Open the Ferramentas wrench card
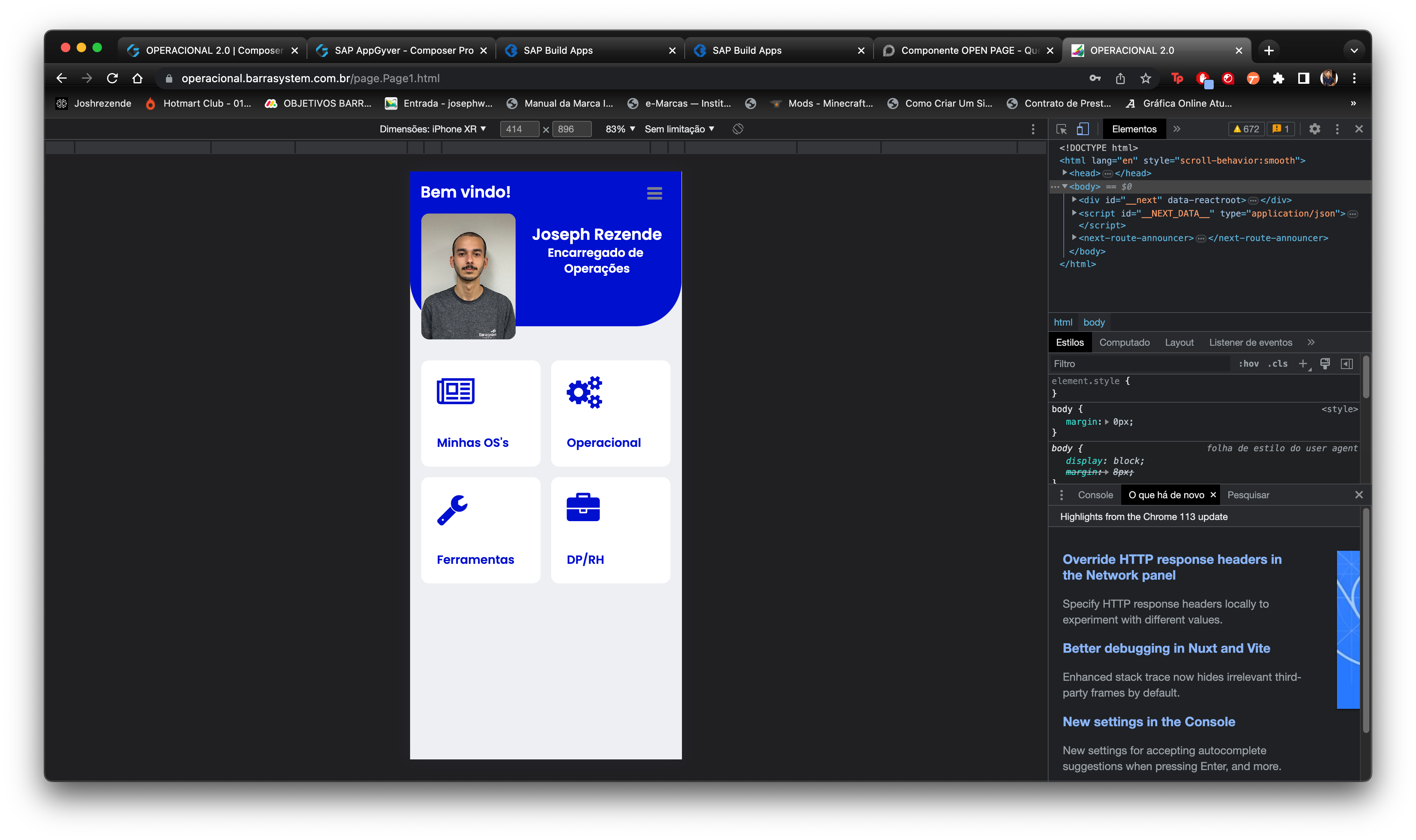This screenshot has height=840, width=1416. pos(480,530)
